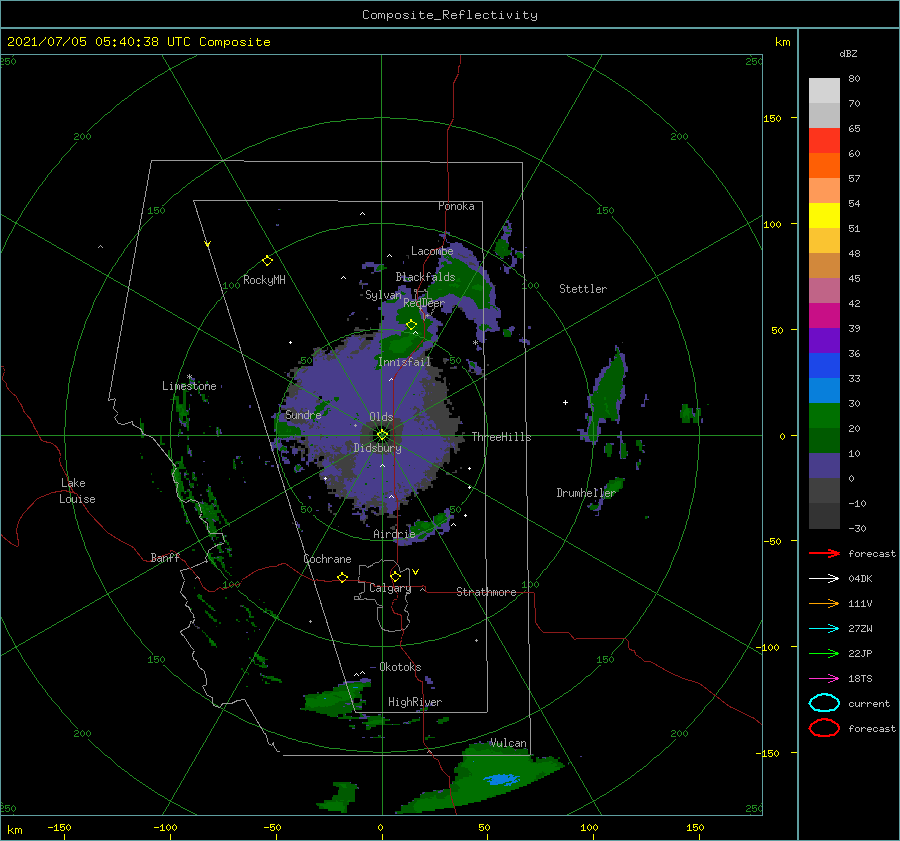Click the Didsbury town label
The image size is (900, 841).
click(377, 448)
